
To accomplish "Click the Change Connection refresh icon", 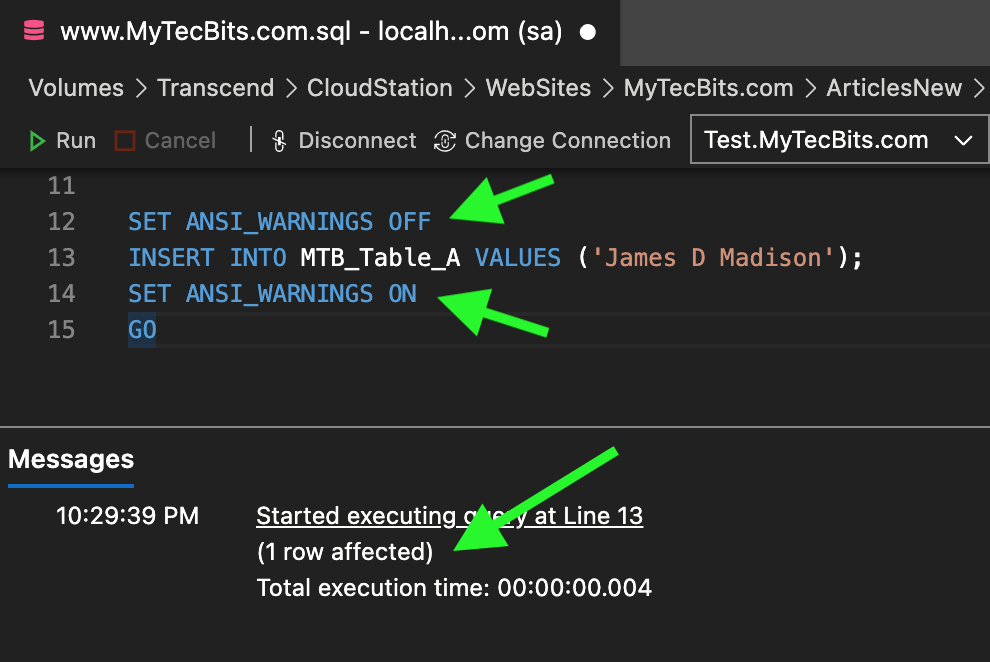I will click(445, 140).
